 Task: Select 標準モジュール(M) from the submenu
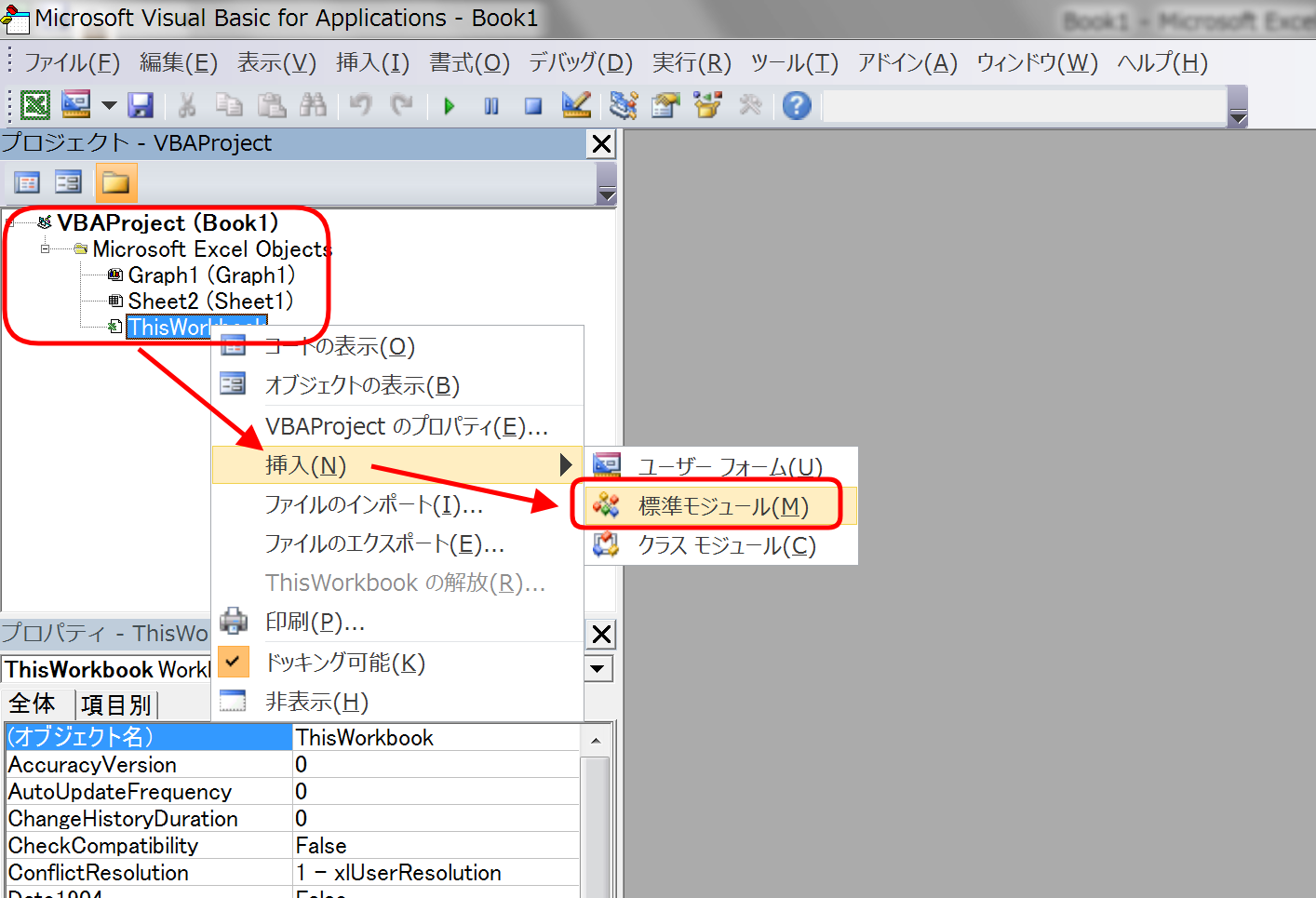[722, 506]
